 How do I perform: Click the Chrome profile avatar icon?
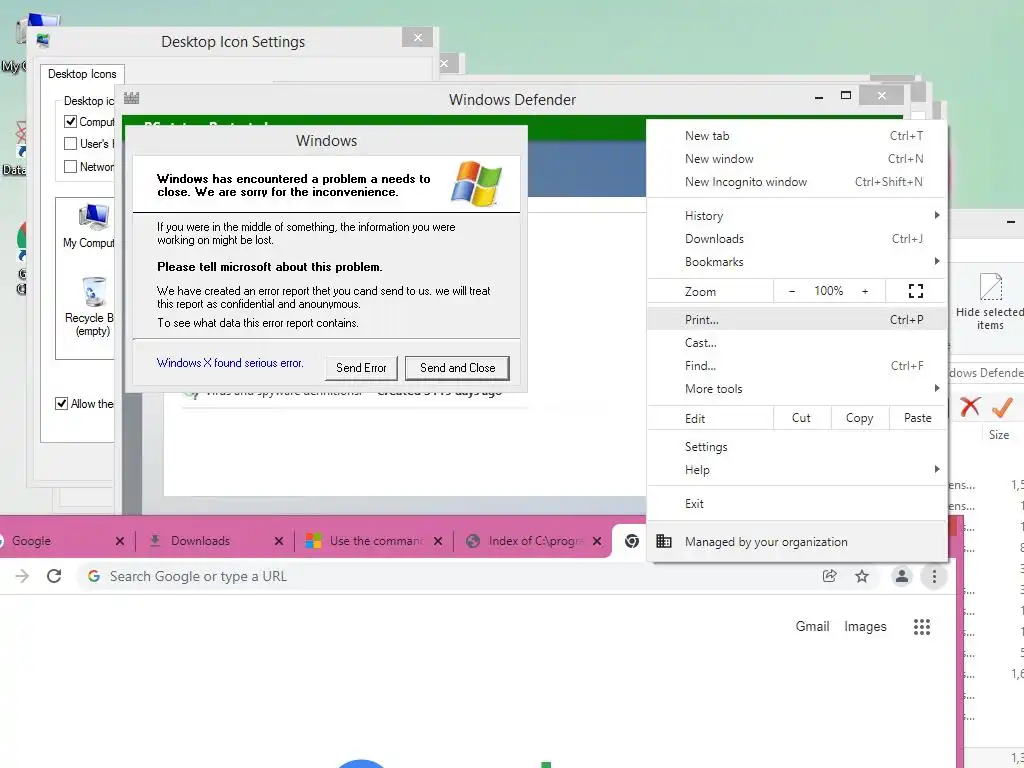tap(901, 576)
